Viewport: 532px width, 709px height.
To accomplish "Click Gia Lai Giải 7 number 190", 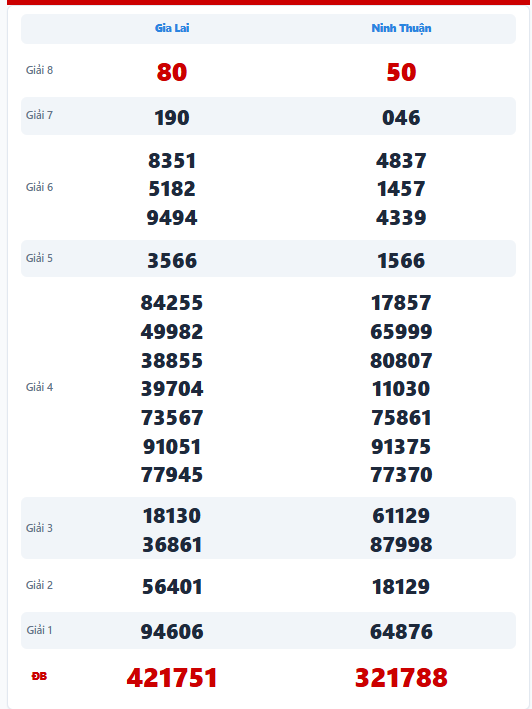I will coord(172,118).
